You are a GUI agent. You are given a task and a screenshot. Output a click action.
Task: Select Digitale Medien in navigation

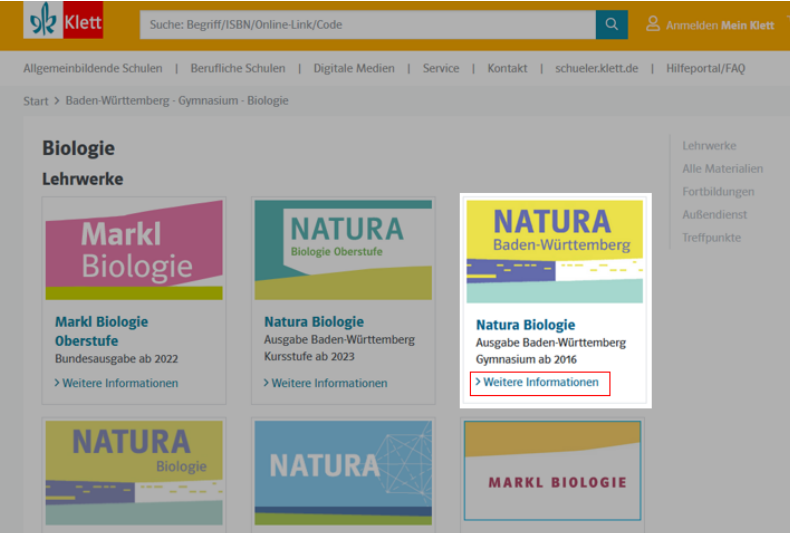(x=353, y=68)
